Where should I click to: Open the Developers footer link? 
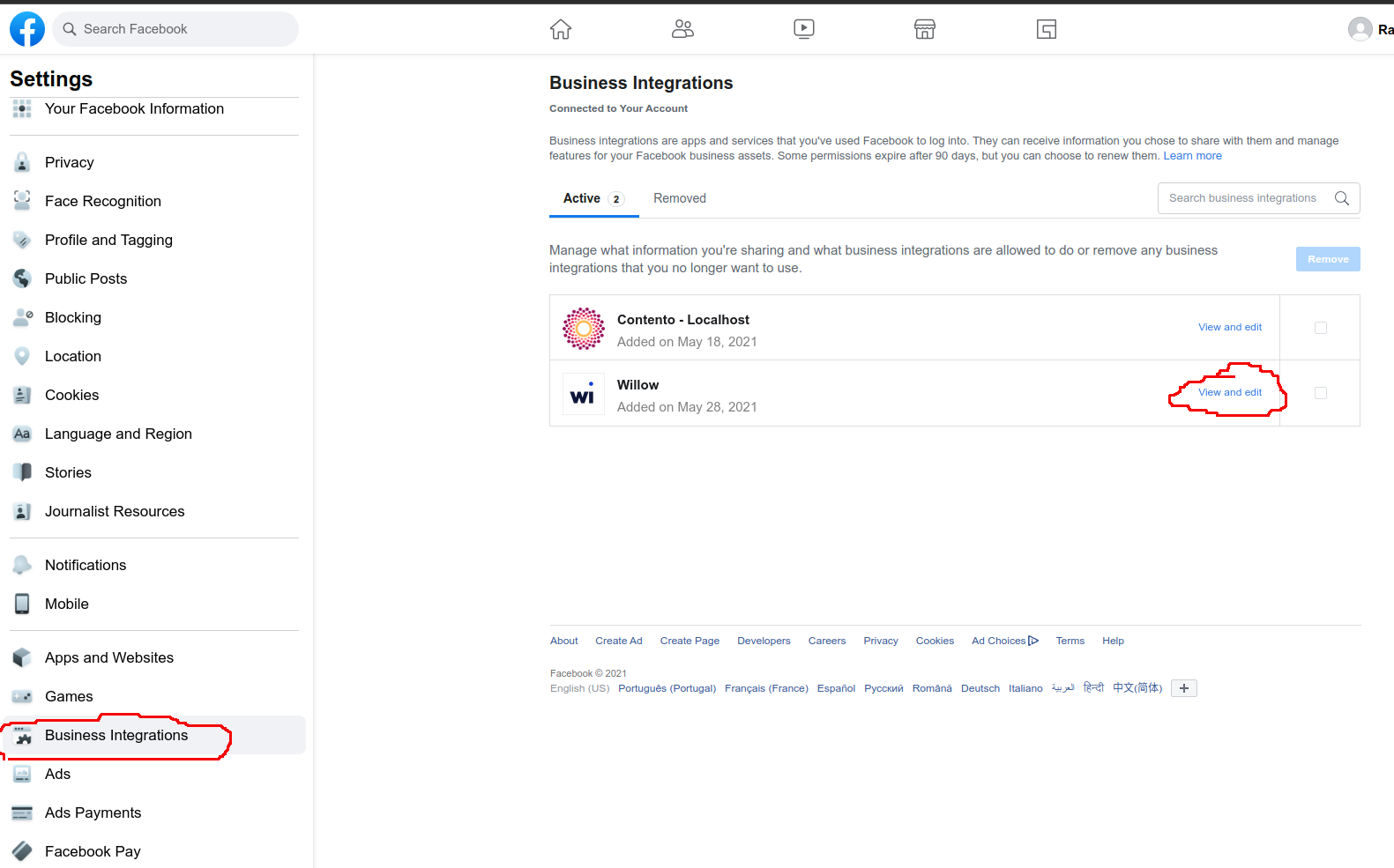pyautogui.click(x=764, y=641)
